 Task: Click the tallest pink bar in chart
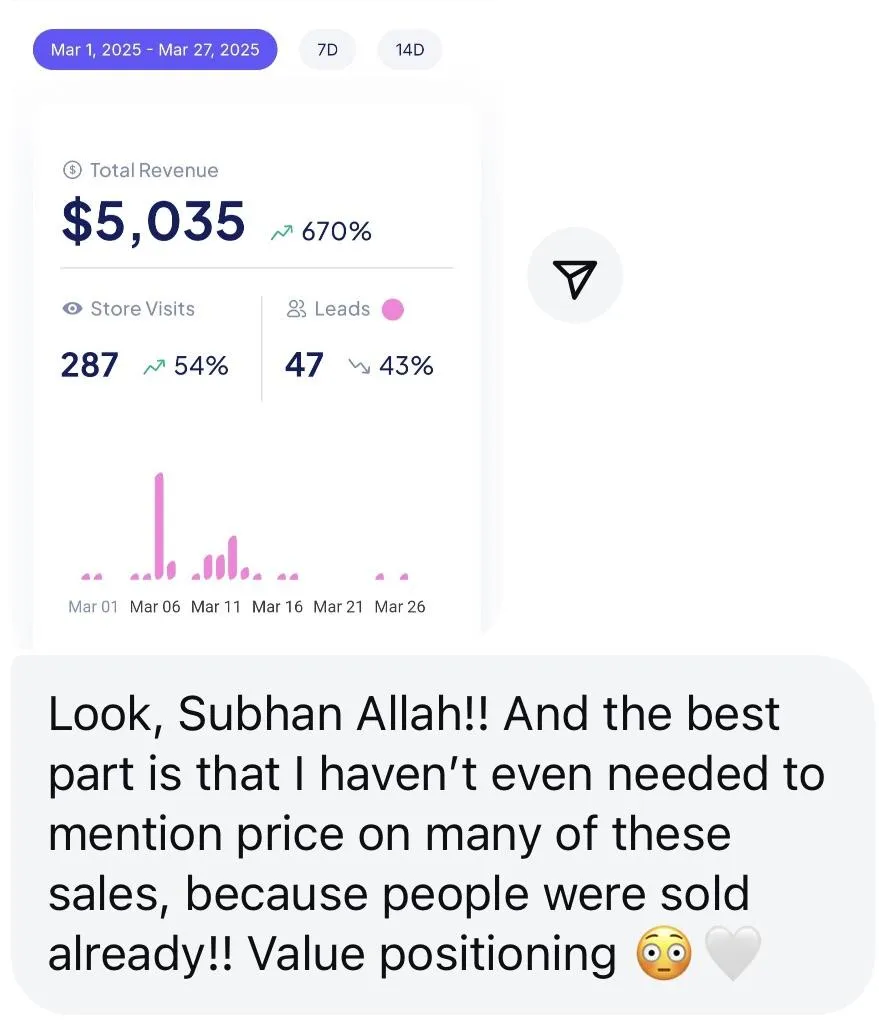click(159, 526)
